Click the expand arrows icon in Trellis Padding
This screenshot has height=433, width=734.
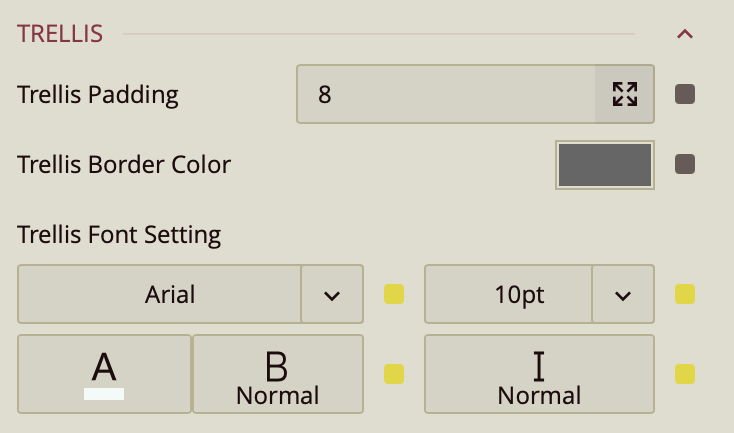click(625, 95)
